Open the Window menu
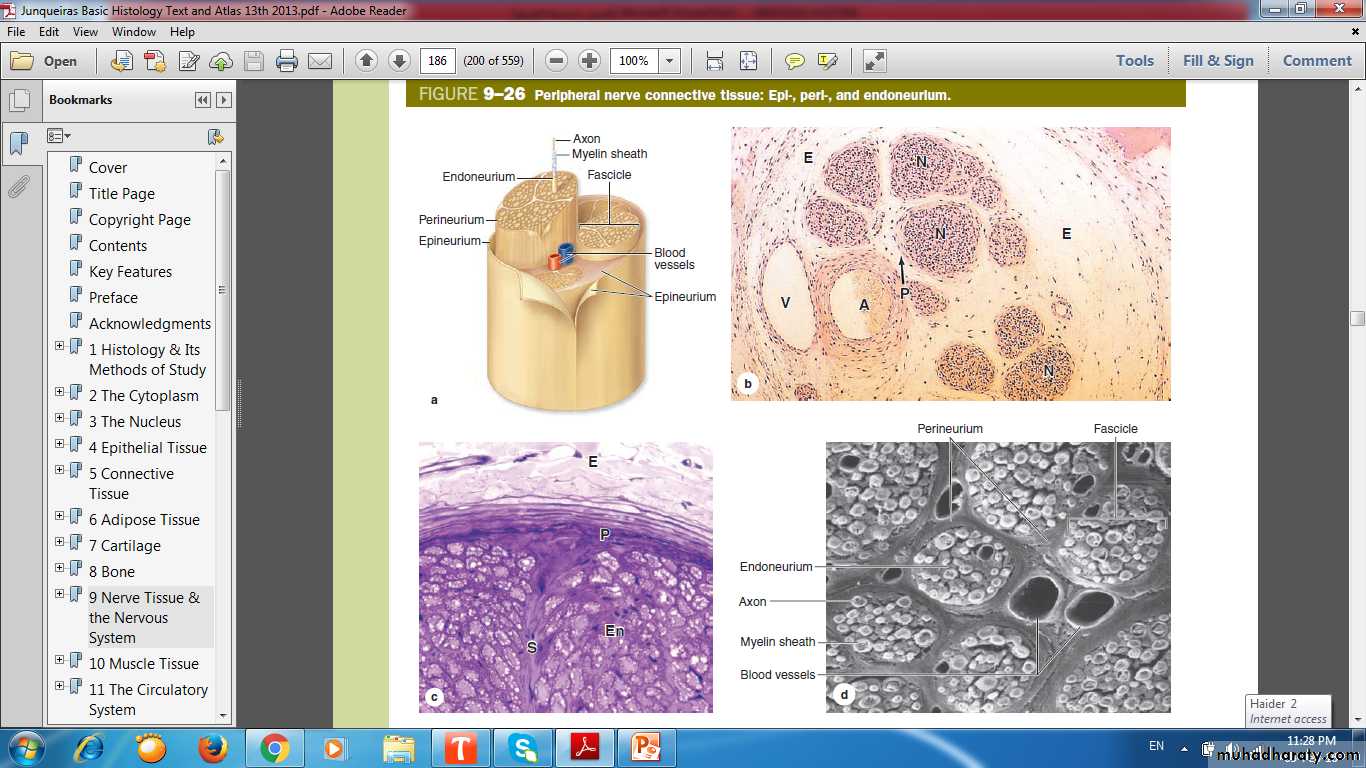 click(x=133, y=32)
